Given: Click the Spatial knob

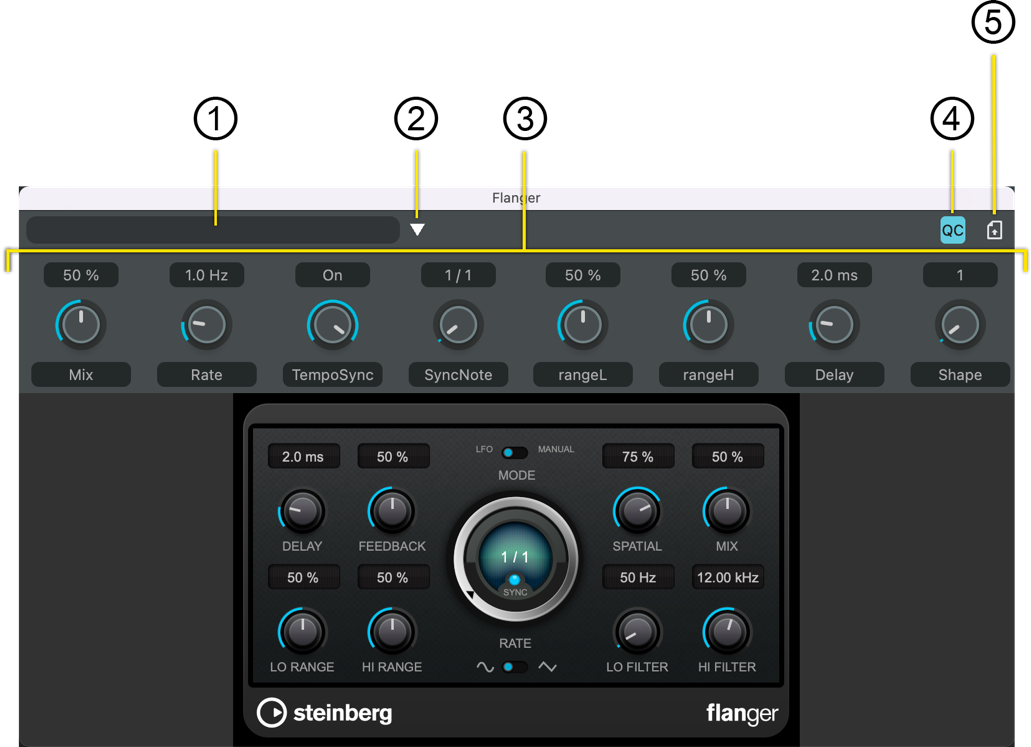Looking at the screenshot, I should pyautogui.click(x=637, y=512).
